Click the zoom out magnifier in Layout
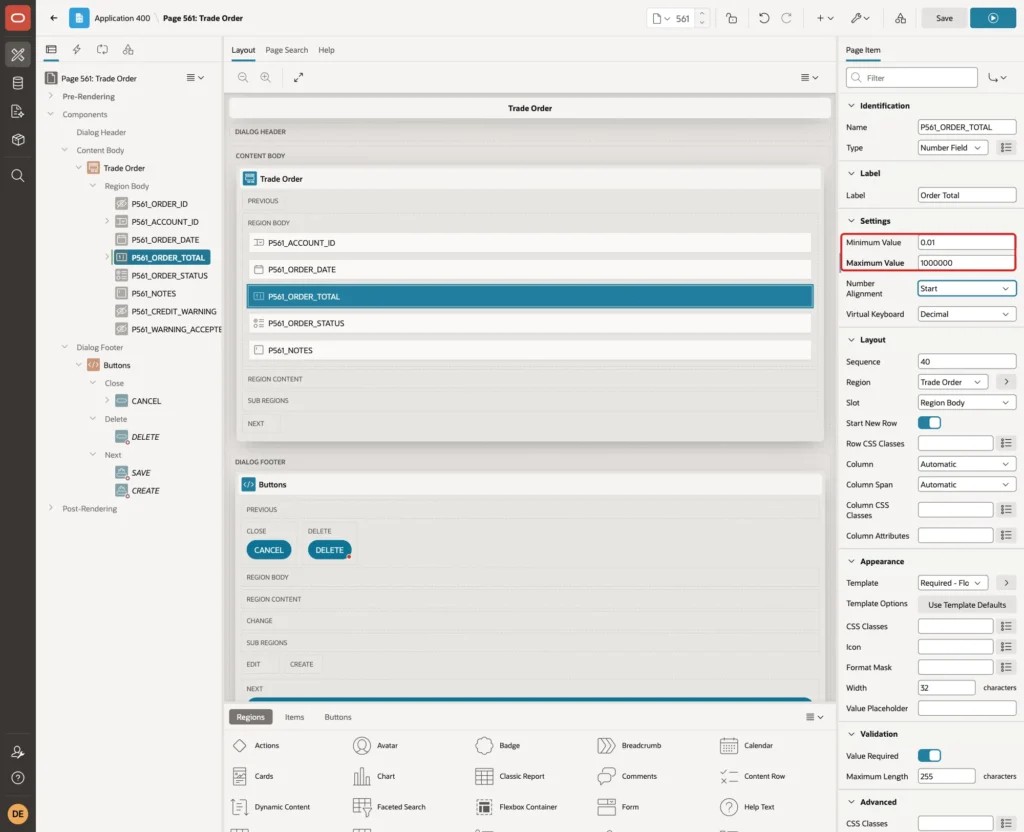The width and height of the screenshot is (1024, 832). point(243,77)
